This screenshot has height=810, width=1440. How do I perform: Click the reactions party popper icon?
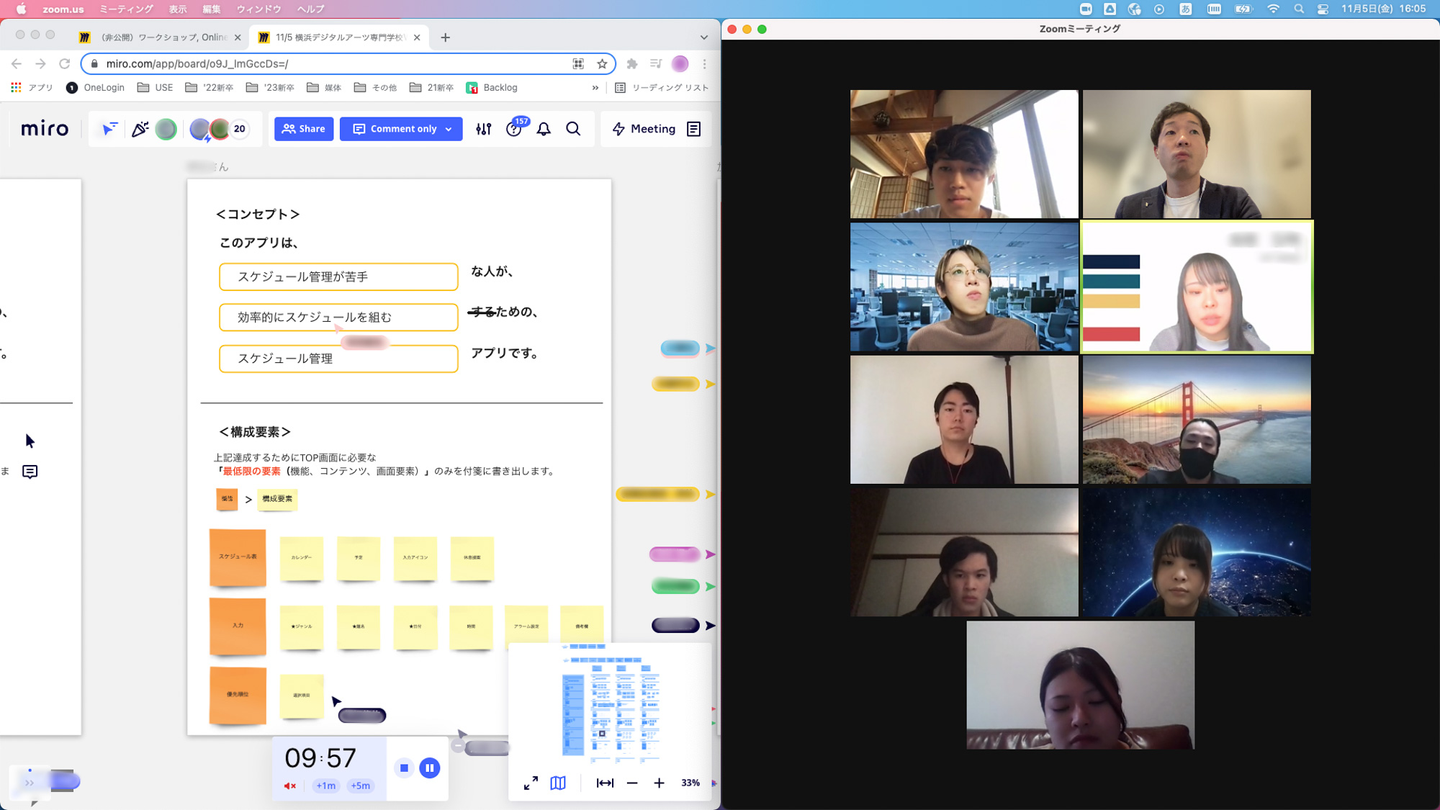pos(140,129)
